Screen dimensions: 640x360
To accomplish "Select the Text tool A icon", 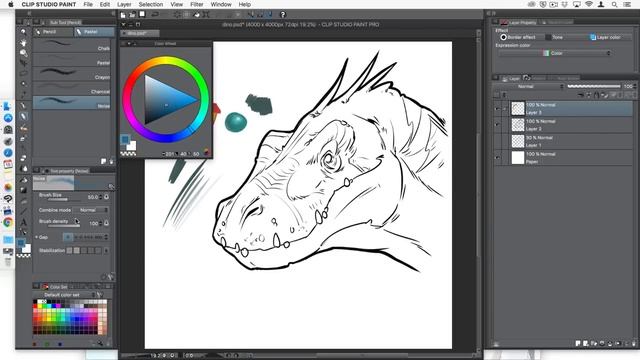I will 23,222.
